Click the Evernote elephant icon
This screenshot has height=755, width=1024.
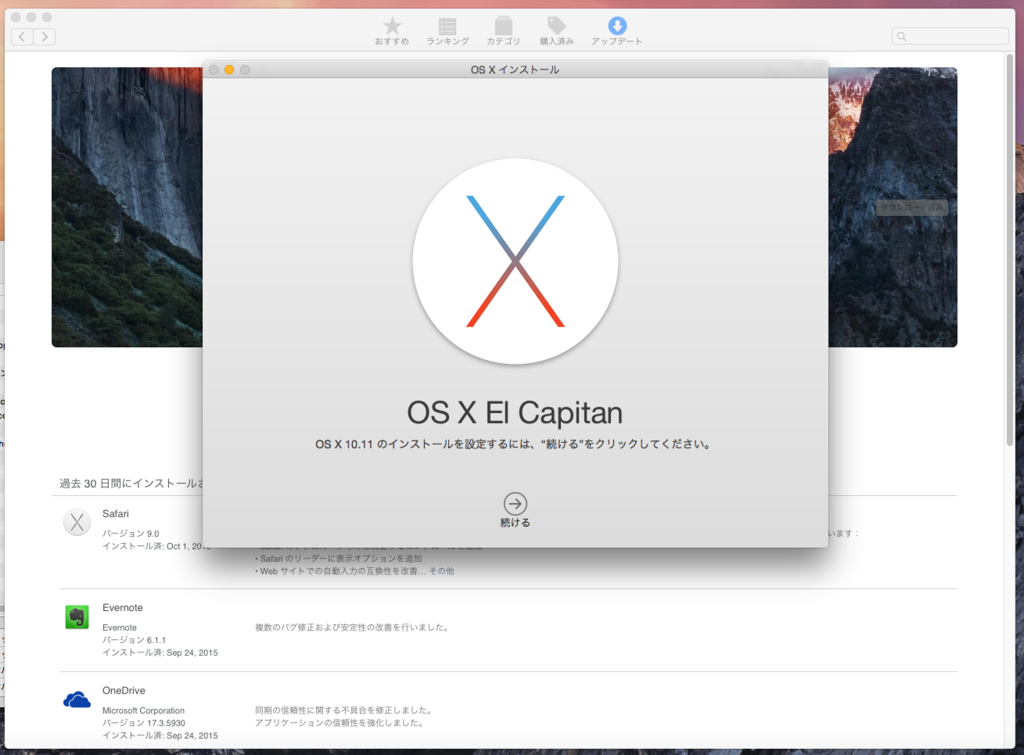click(77, 617)
